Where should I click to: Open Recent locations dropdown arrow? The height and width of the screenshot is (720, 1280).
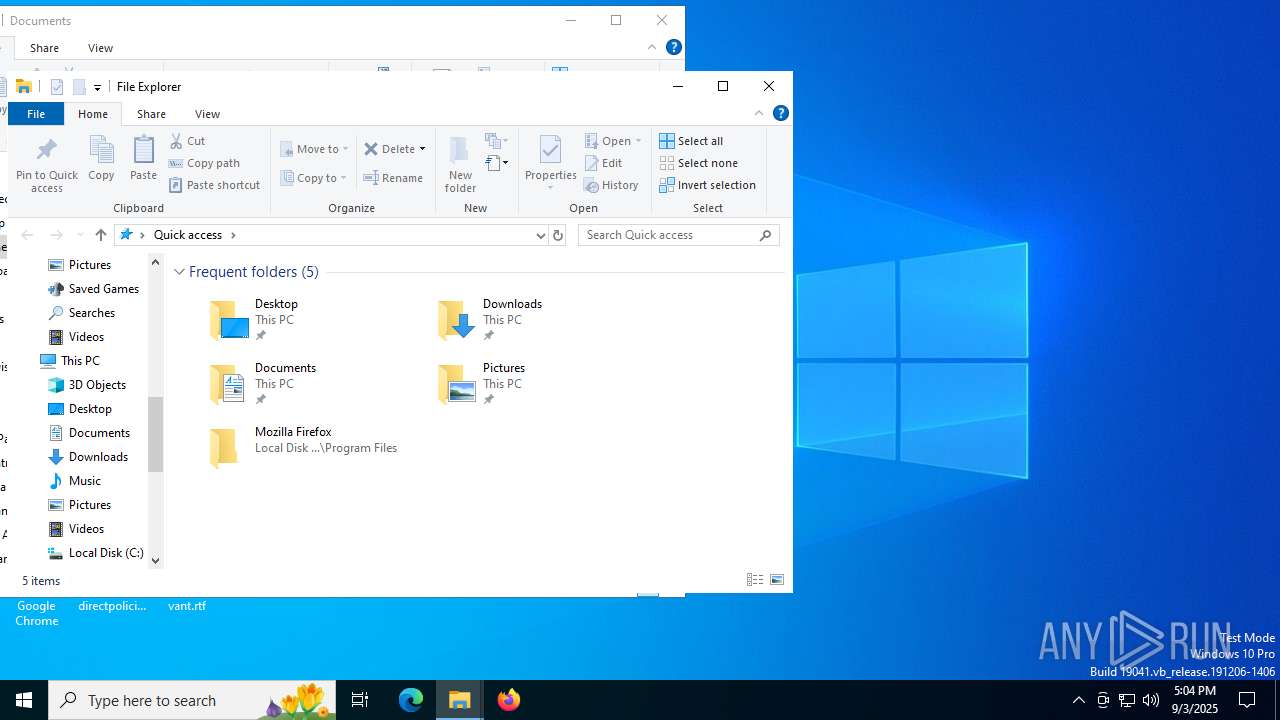pos(80,235)
